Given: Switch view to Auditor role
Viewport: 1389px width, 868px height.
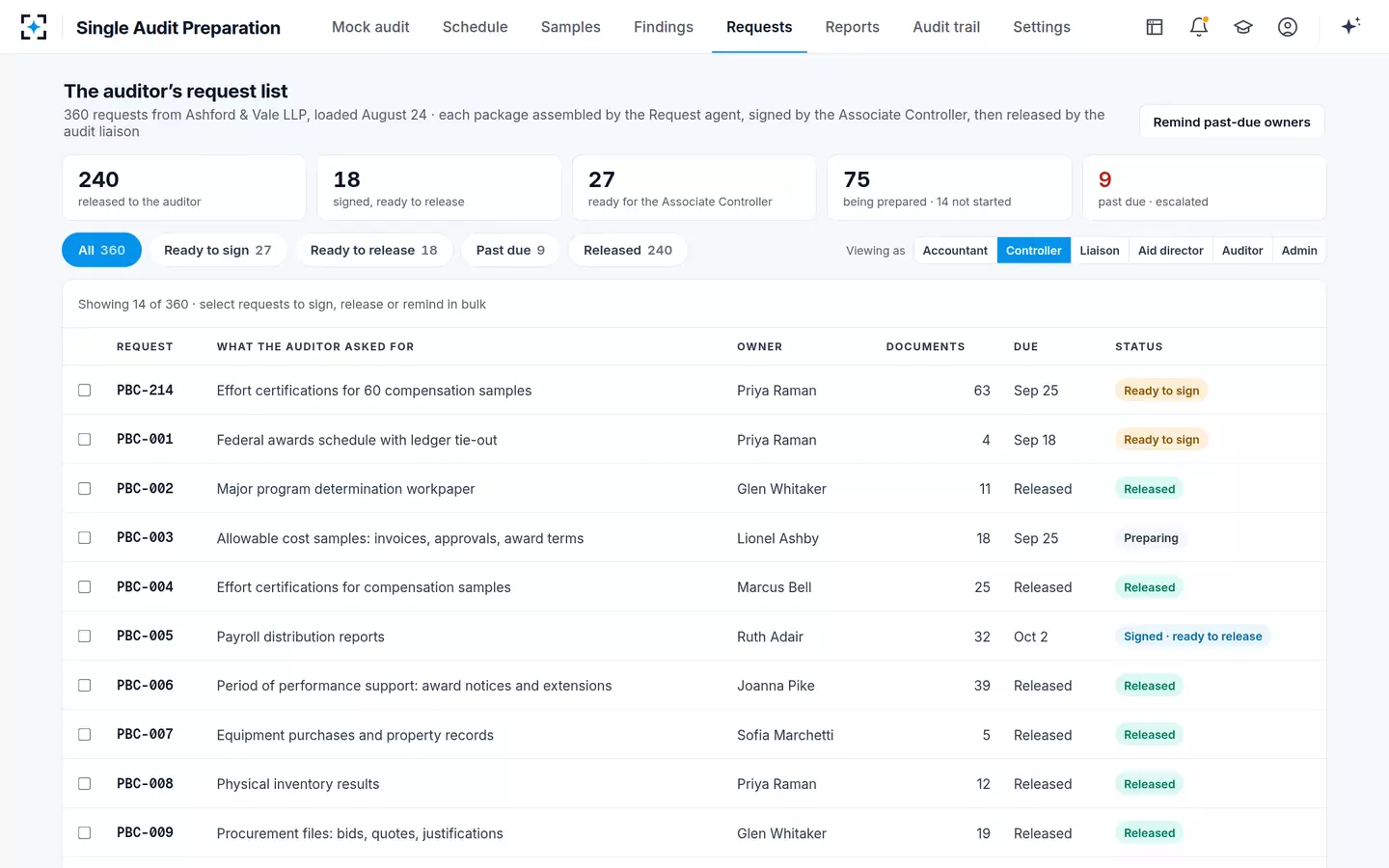Looking at the screenshot, I should pos(1242,251).
